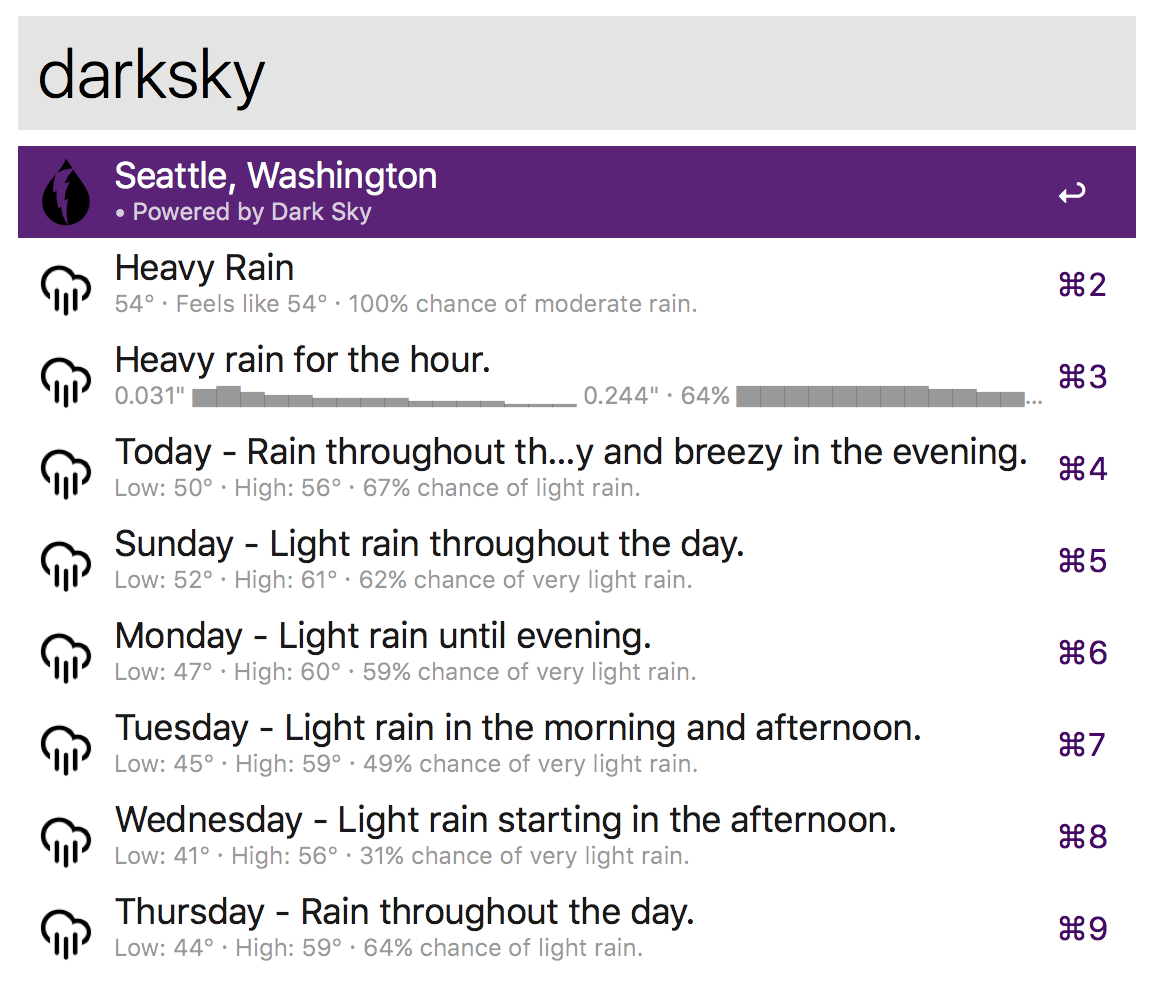Click the rain cloud icon for Monday

[66, 658]
